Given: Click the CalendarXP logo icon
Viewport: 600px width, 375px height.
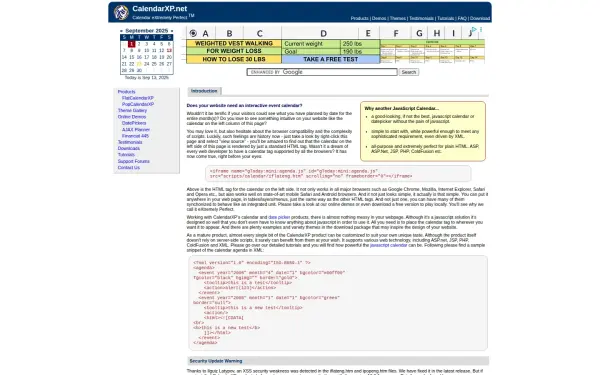Looking at the screenshot, I should [x=121, y=12].
